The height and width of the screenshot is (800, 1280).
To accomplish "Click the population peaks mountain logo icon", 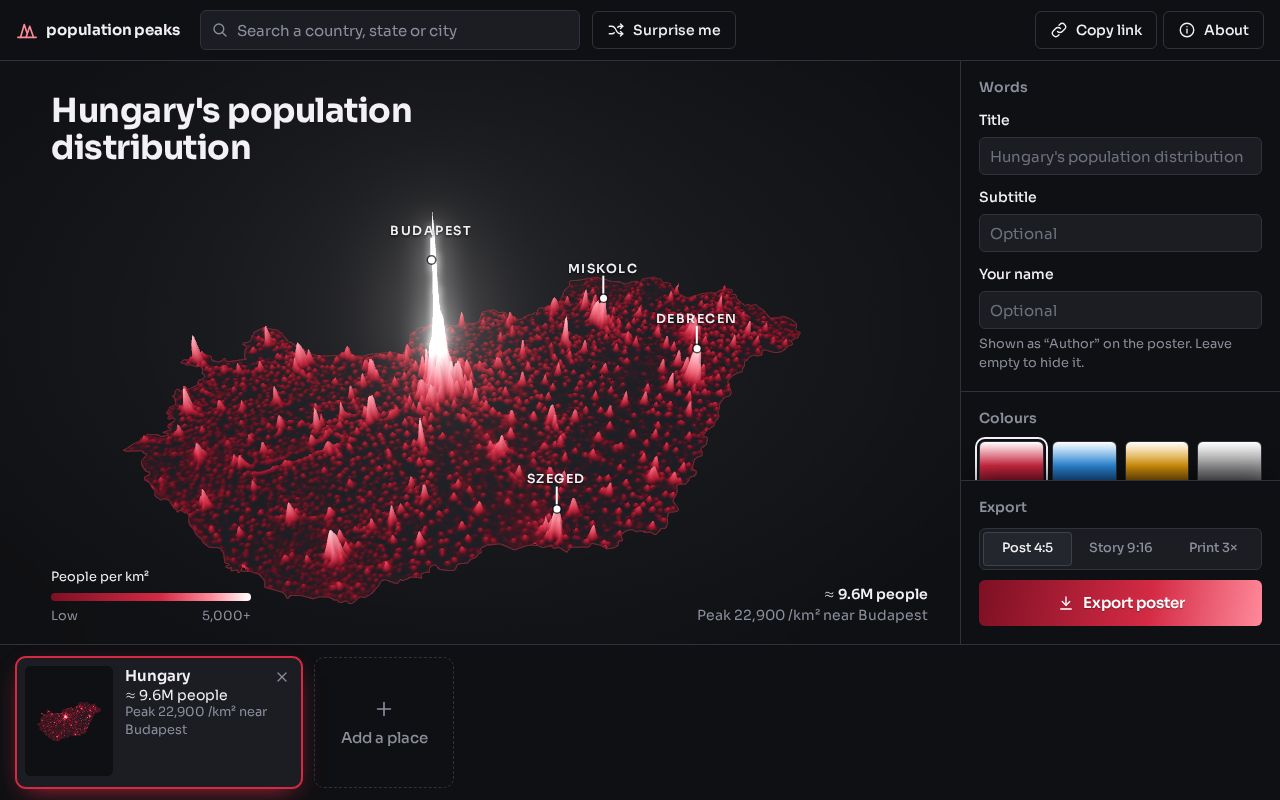I will [x=27, y=31].
